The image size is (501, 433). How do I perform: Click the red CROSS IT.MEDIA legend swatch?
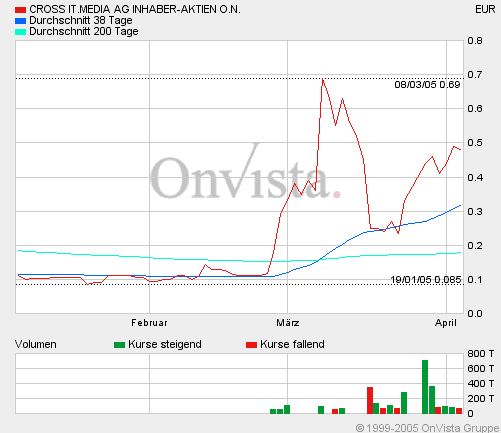pyautogui.click(x=20, y=10)
